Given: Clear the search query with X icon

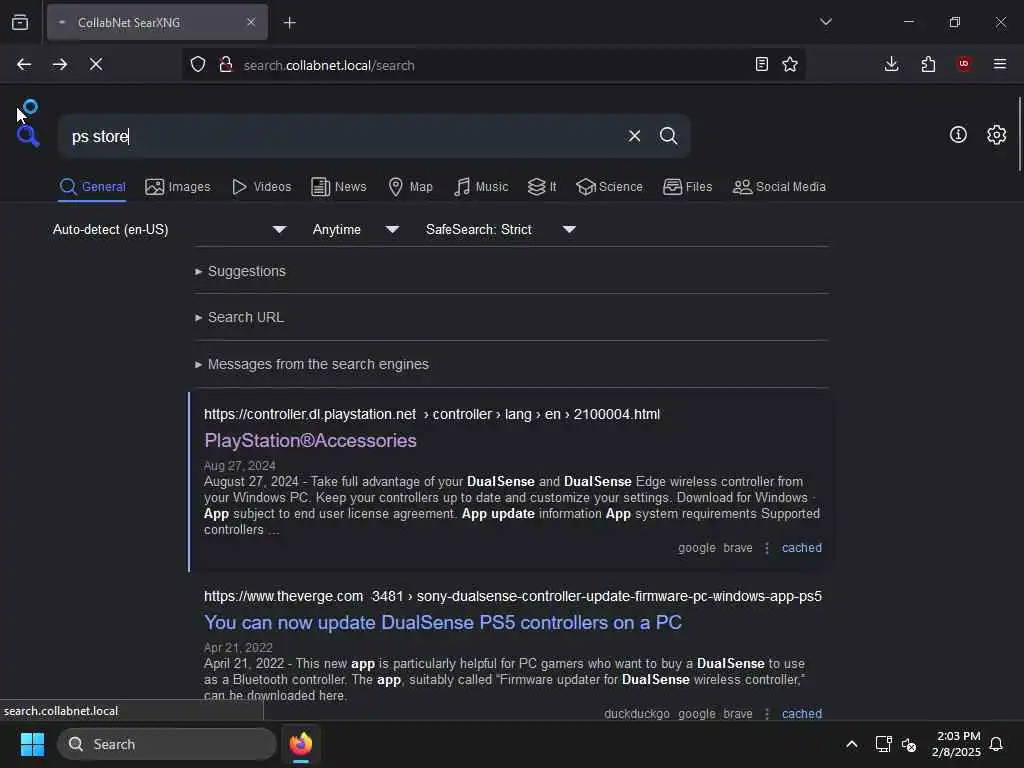Looking at the screenshot, I should [634, 136].
